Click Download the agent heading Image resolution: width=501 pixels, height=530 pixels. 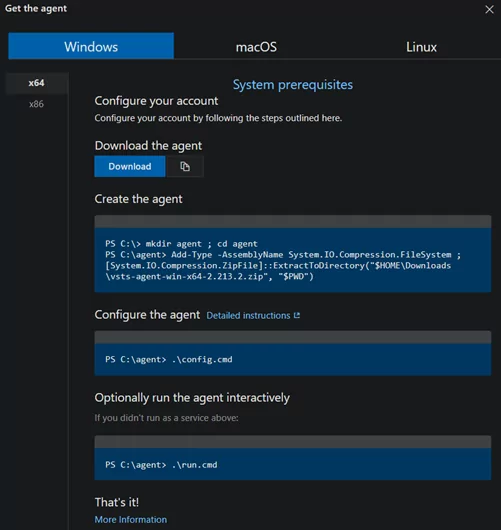(x=148, y=145)
